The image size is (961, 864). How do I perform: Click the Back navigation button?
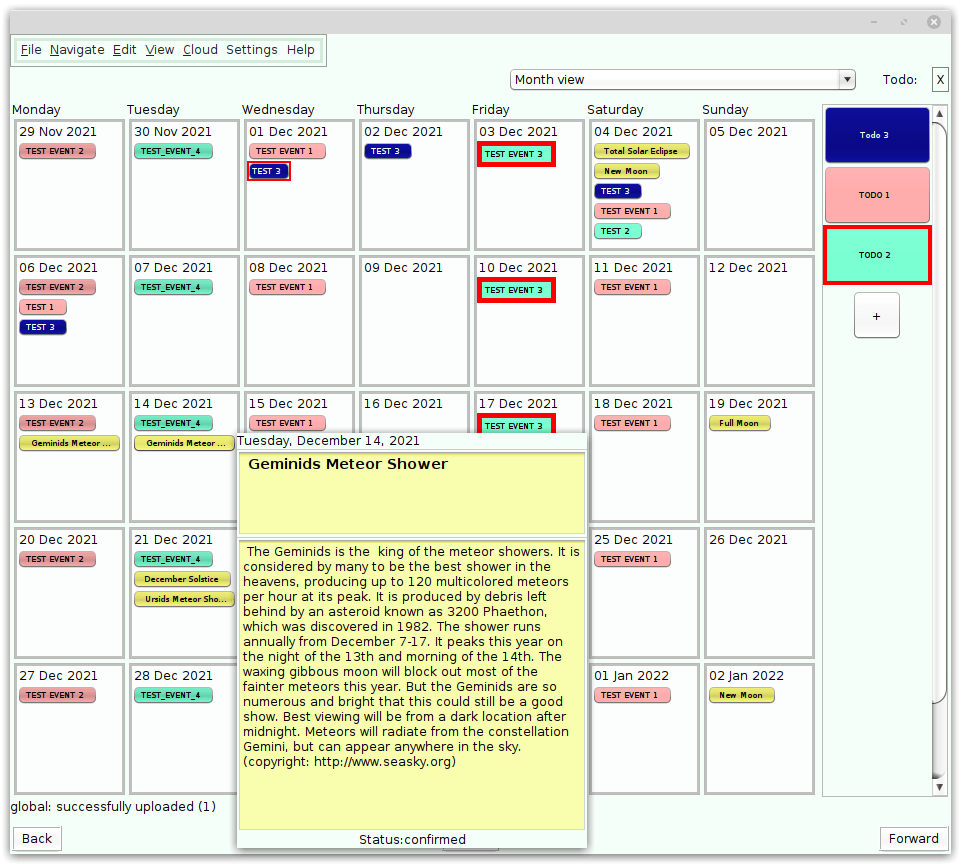point(36,838)
